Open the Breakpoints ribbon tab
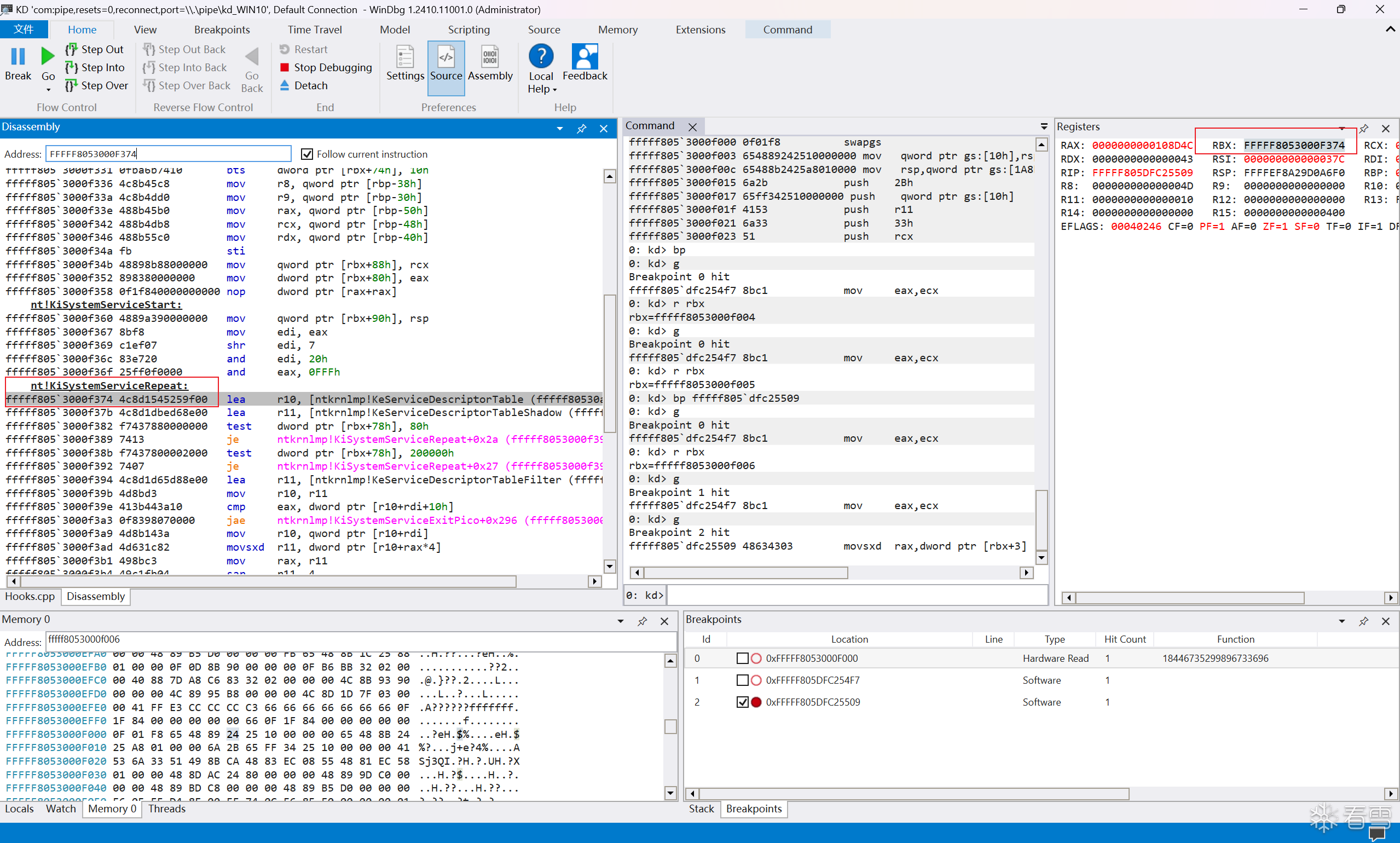Viewport: 1400px width, 843px height. click(x=222, y=30)
